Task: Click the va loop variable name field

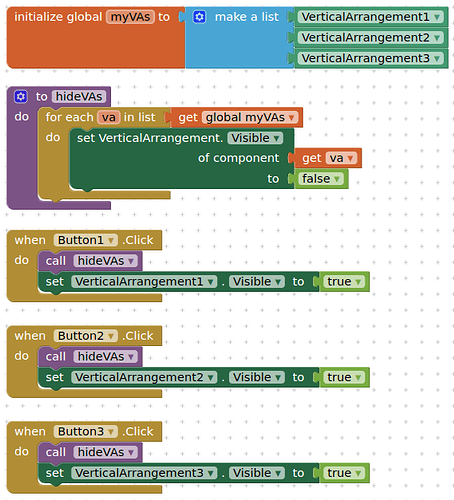Action: click(109, 117)
